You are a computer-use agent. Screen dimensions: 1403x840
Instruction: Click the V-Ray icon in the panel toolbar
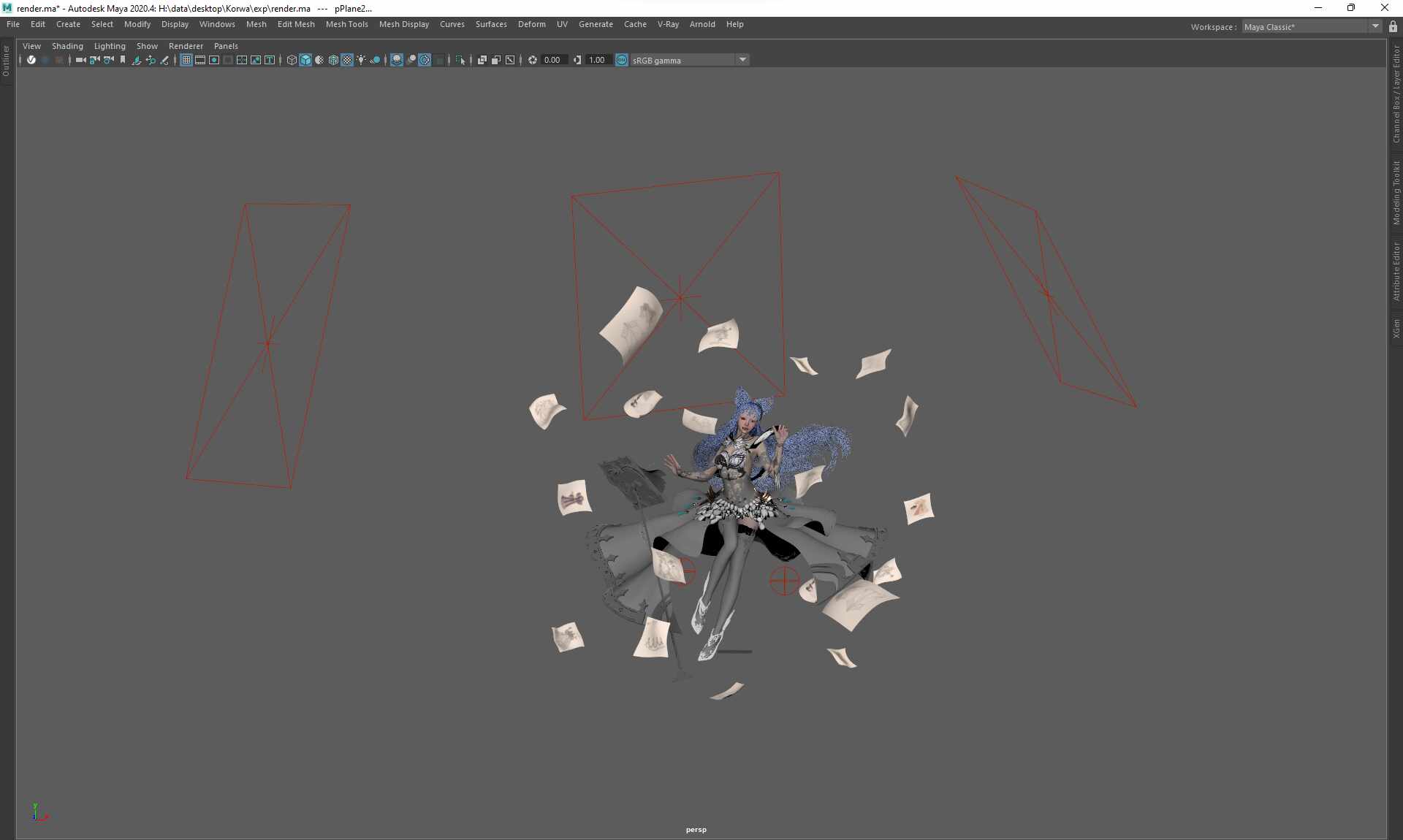(x=31, y=60)
